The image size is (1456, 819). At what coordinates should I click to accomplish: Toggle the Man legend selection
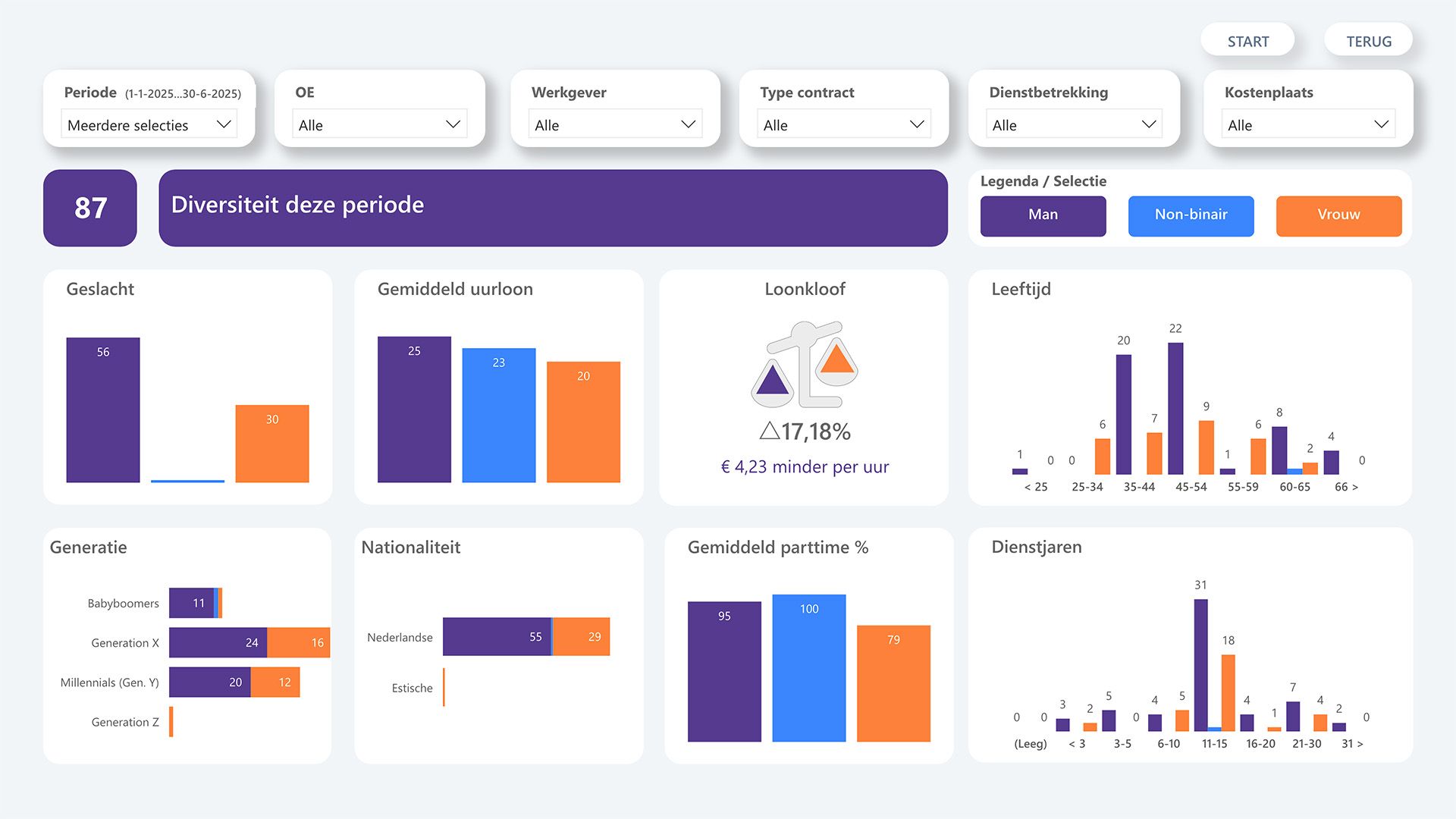pos(1043,215)
